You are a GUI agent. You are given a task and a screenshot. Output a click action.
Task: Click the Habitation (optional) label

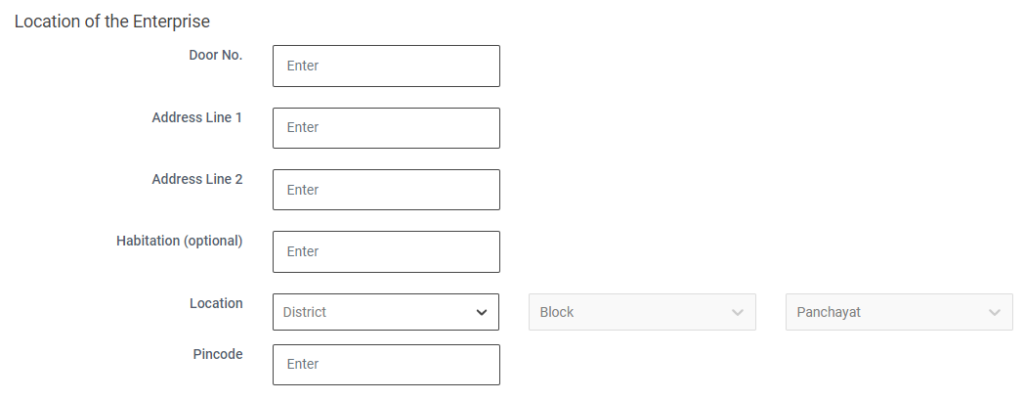[x=180, y=242]
